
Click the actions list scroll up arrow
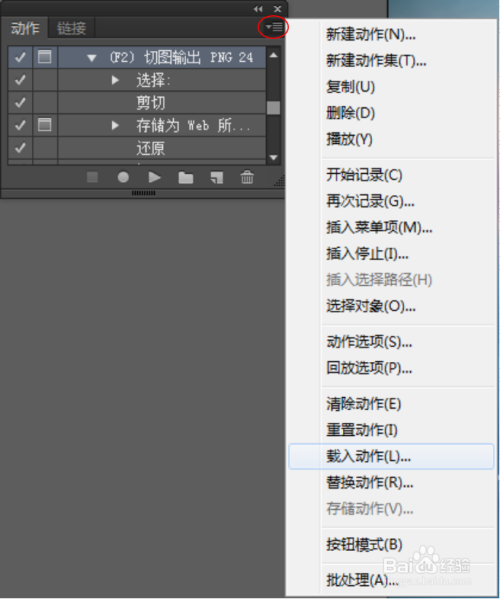pos(273,55)
